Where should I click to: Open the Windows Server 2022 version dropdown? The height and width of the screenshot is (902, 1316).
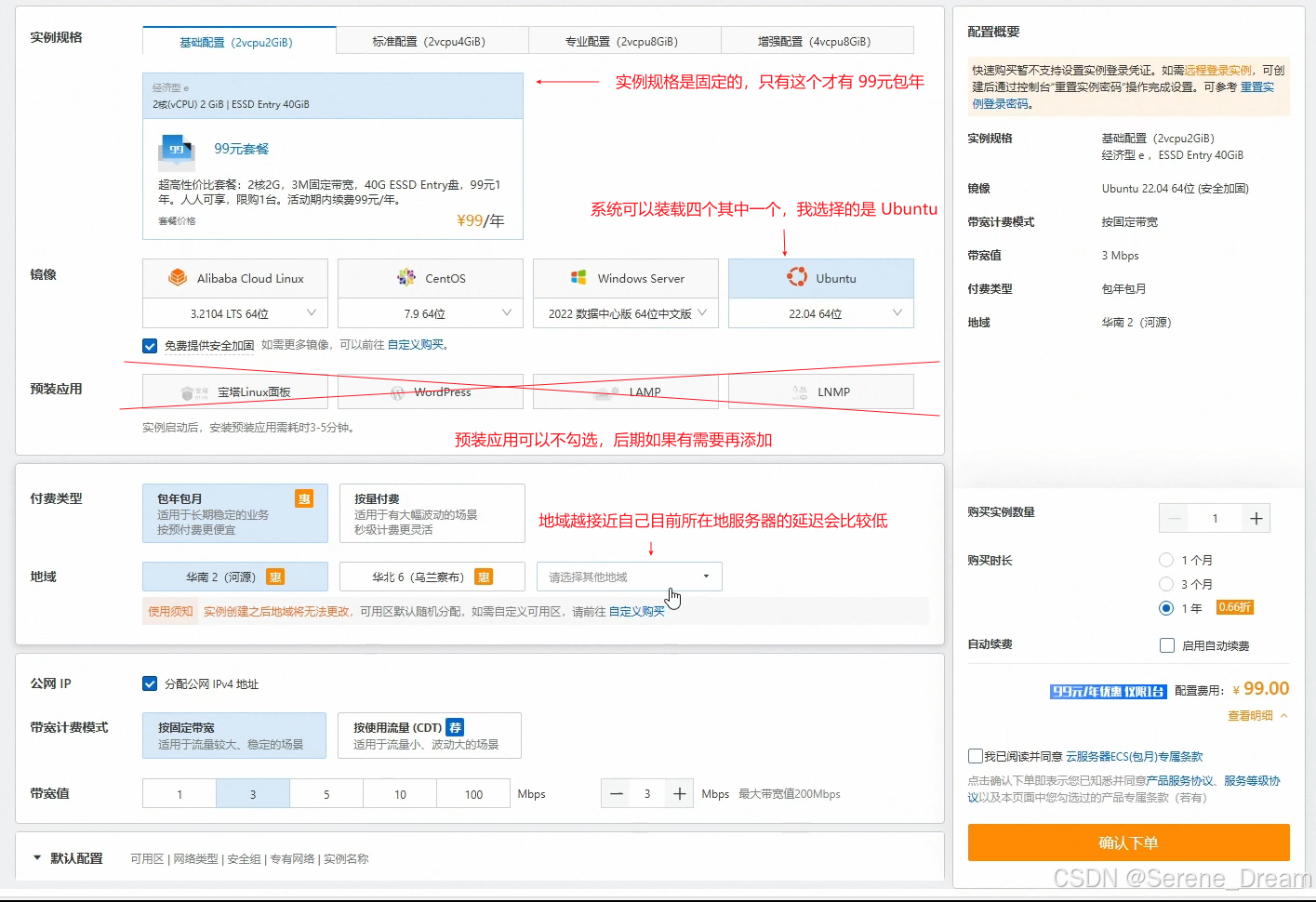point(626,313)
